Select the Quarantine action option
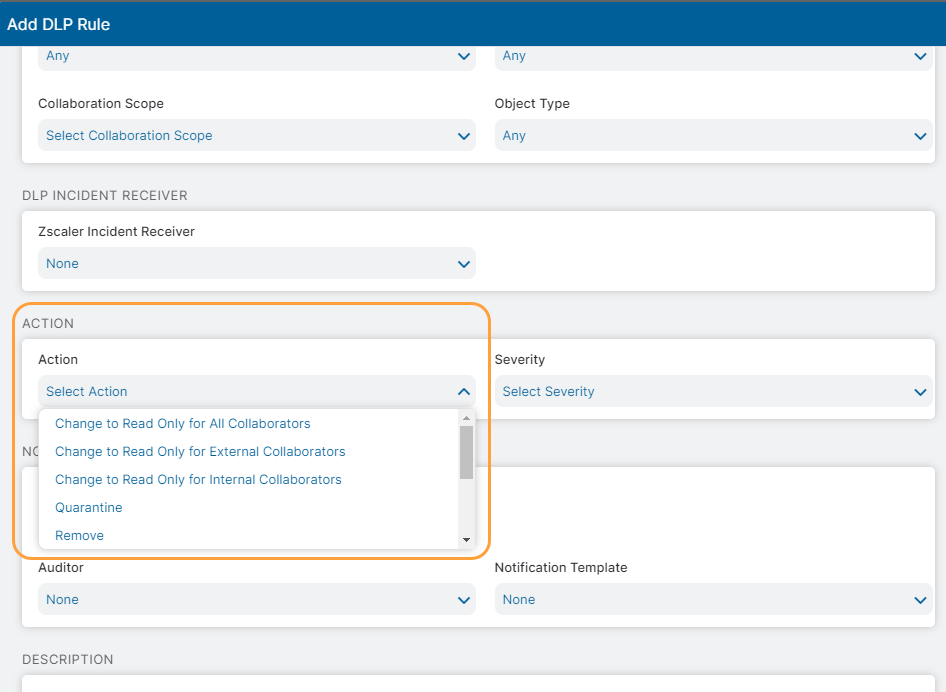 pyautogui.click(x=89, y=508)
